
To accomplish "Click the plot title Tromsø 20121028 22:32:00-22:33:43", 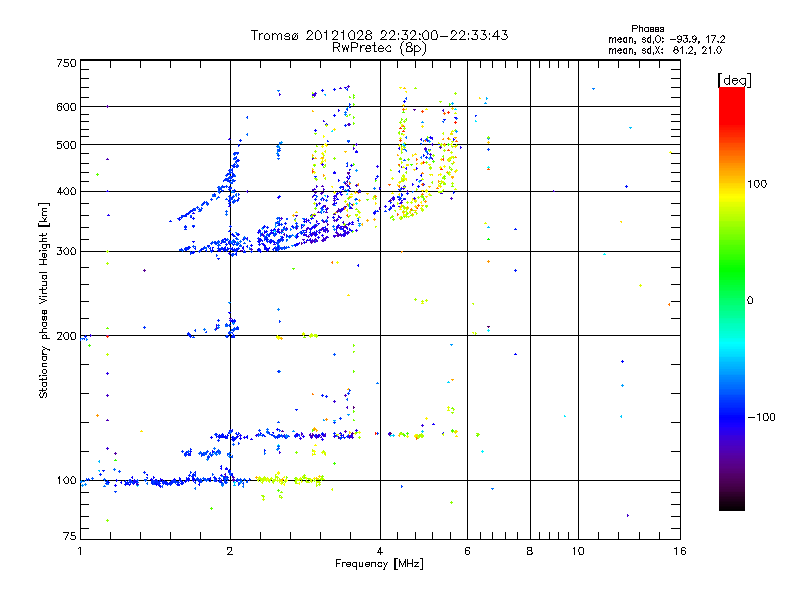I will tap(379, 35).
